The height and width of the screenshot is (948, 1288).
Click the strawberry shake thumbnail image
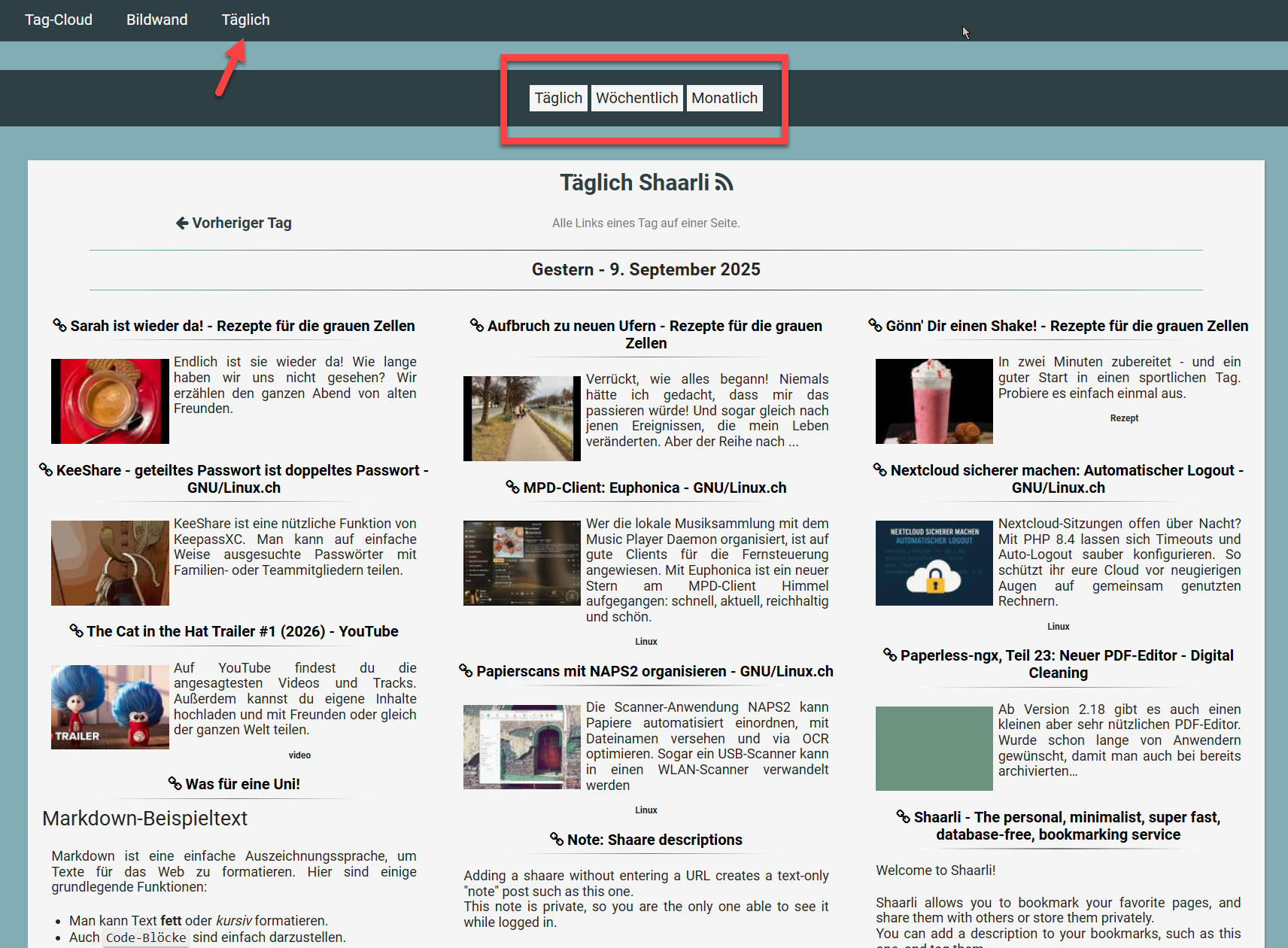pos(934,401)
